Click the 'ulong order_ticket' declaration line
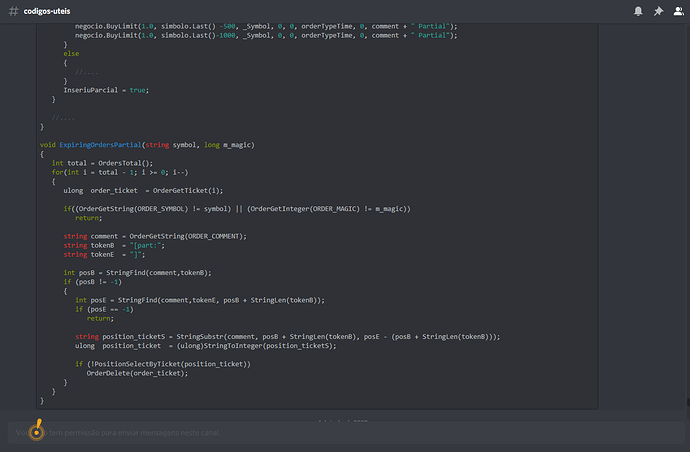690x452 pixels. click(143, 190)
